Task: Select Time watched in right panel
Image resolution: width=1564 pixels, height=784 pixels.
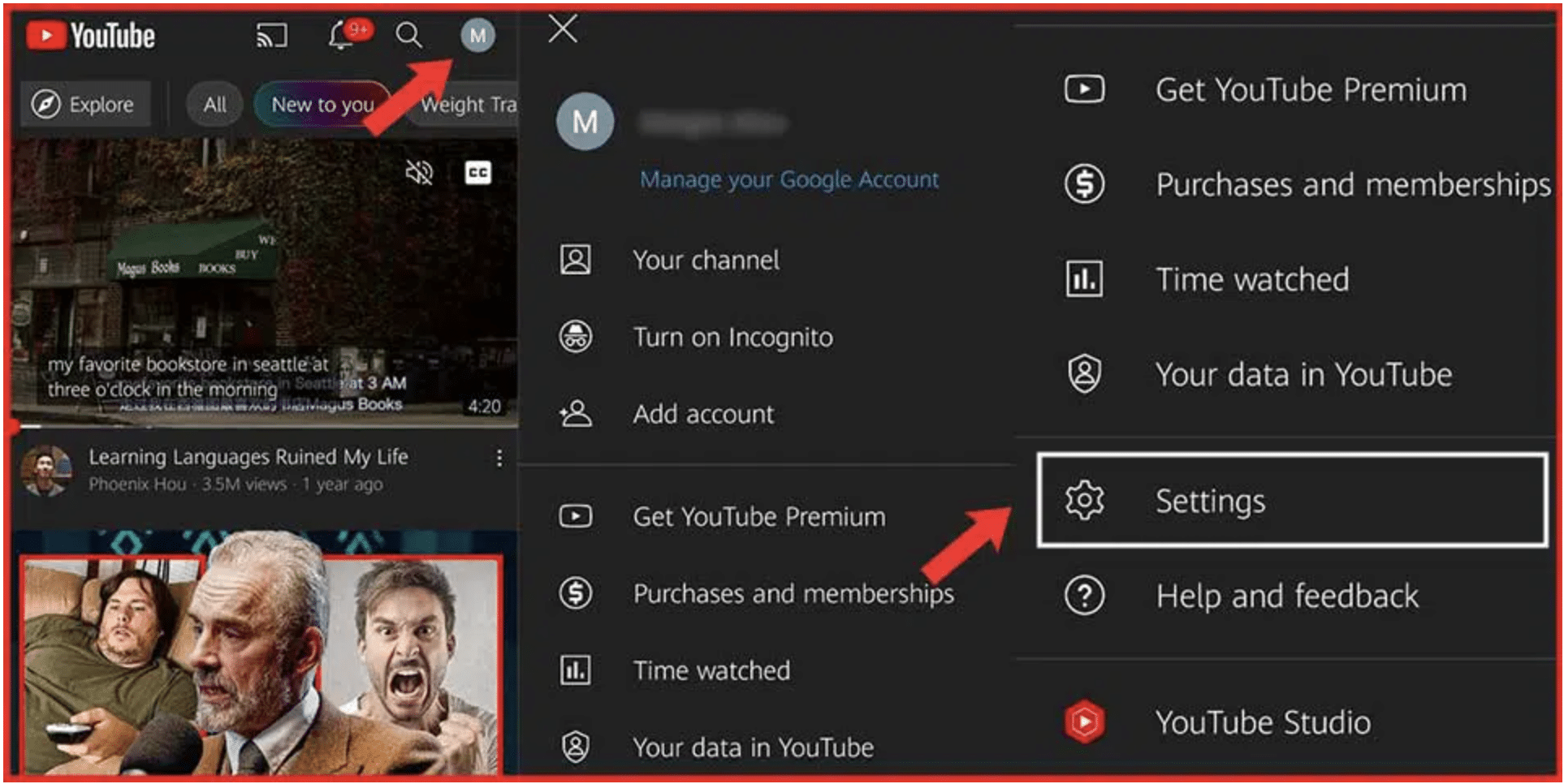Action: pos(1252,280)
